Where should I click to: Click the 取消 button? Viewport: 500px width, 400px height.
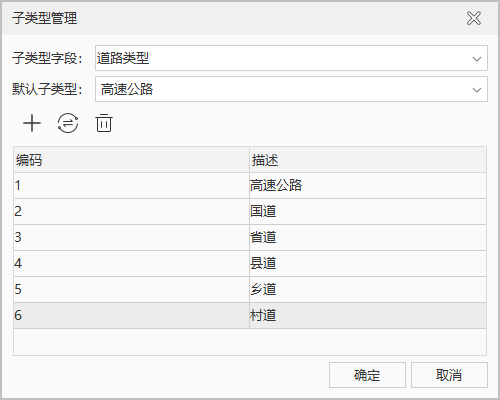click(449, 375)
